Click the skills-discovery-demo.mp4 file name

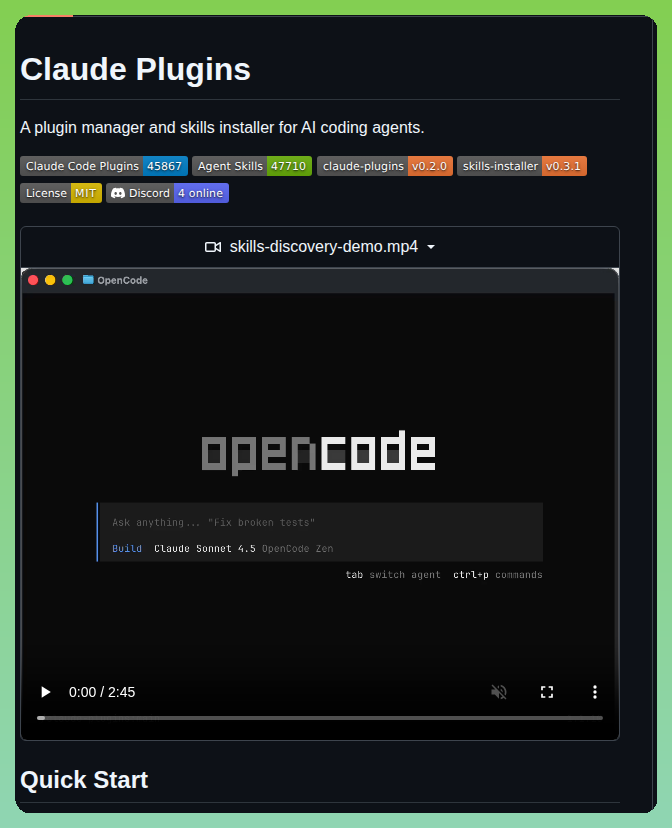(324, 247)
